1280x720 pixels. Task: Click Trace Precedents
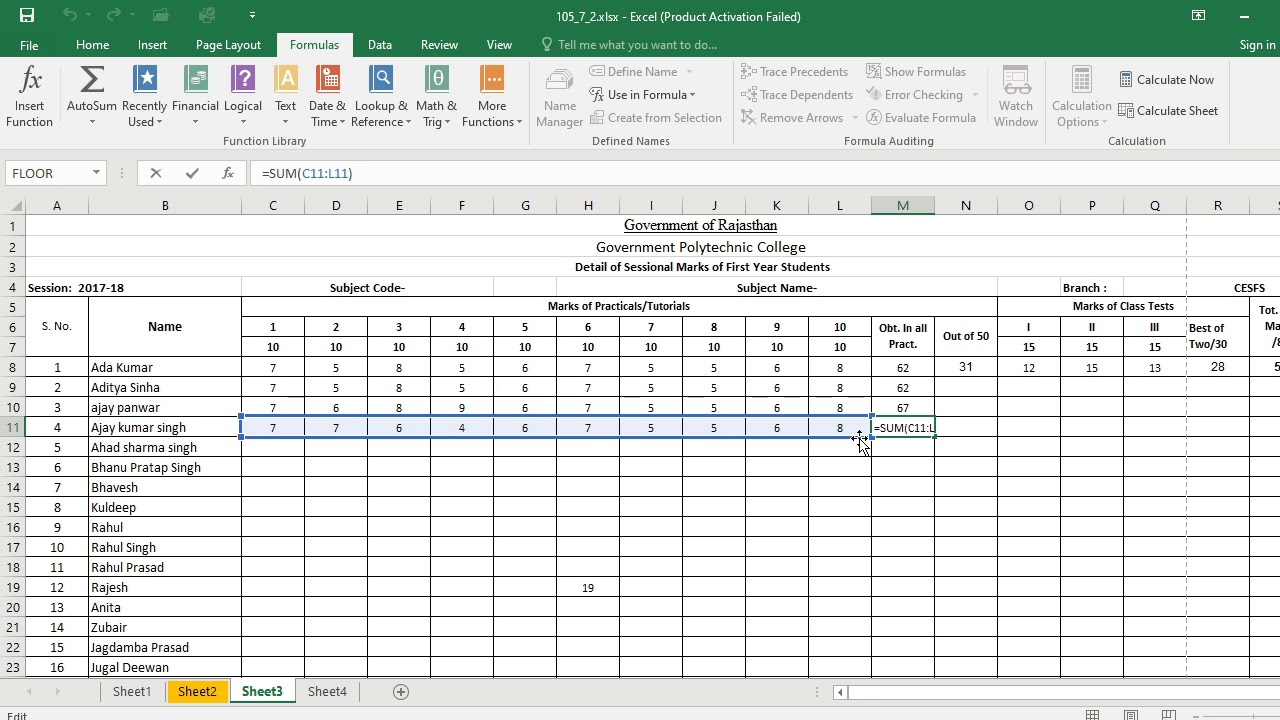pyautogui.click(x=794, y=72)
